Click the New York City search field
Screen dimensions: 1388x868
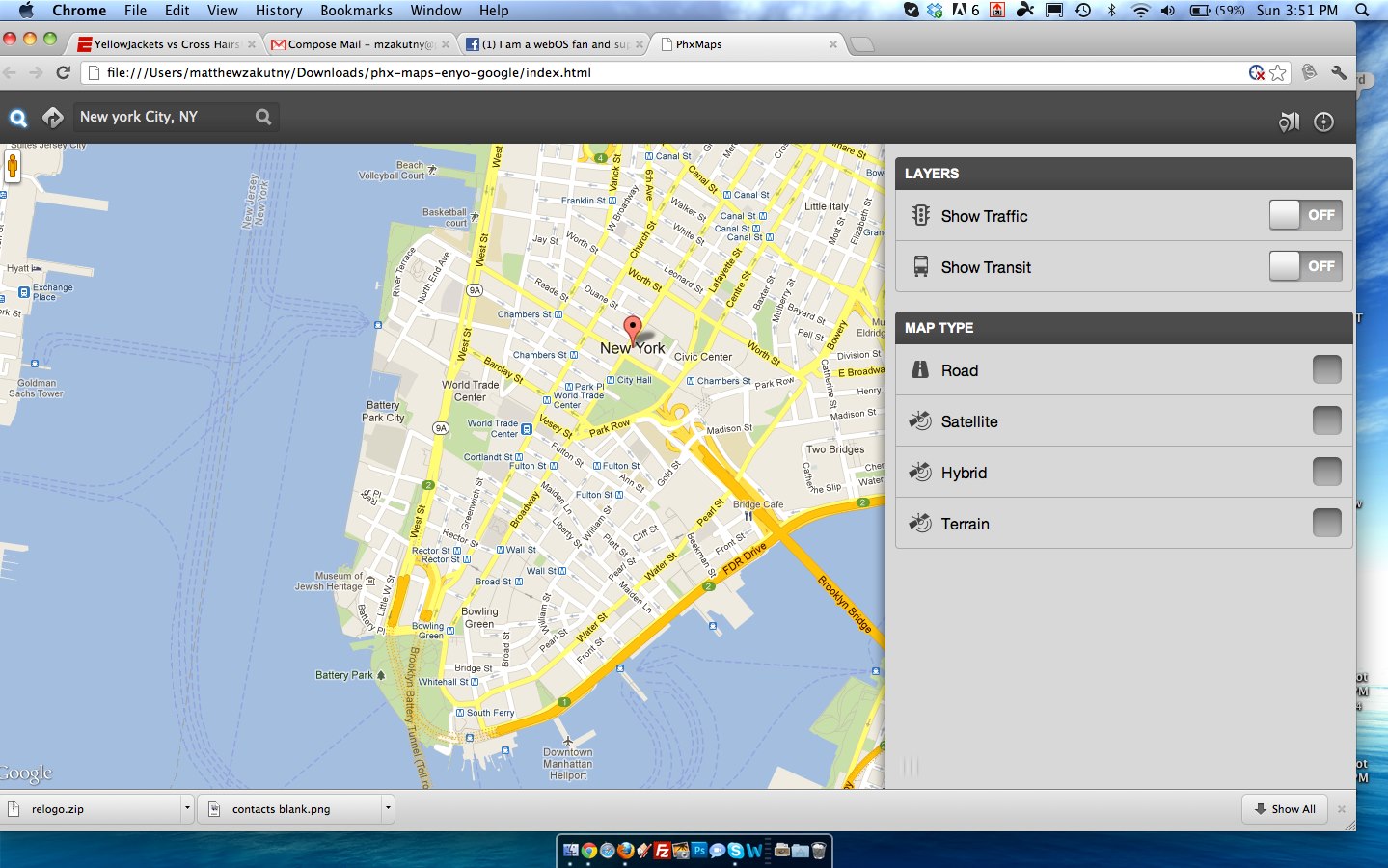coord(164,117)
